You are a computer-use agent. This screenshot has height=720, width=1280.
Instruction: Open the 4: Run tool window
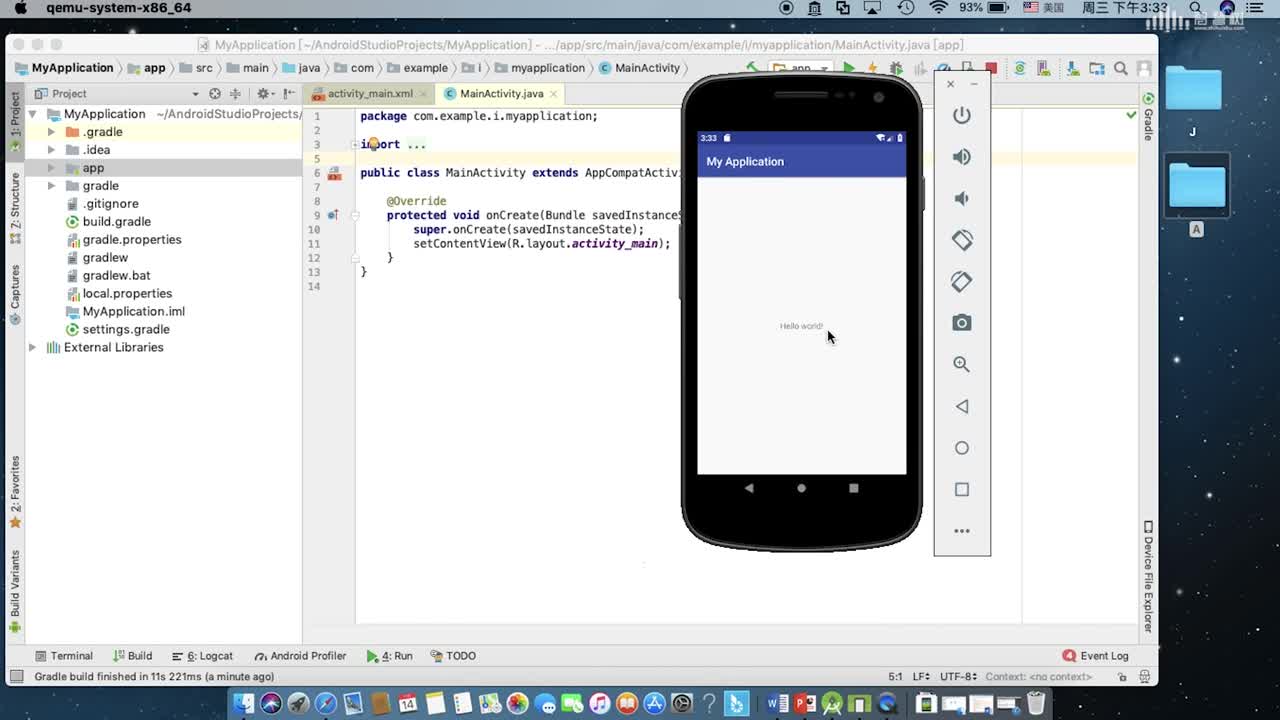point(389,656)
